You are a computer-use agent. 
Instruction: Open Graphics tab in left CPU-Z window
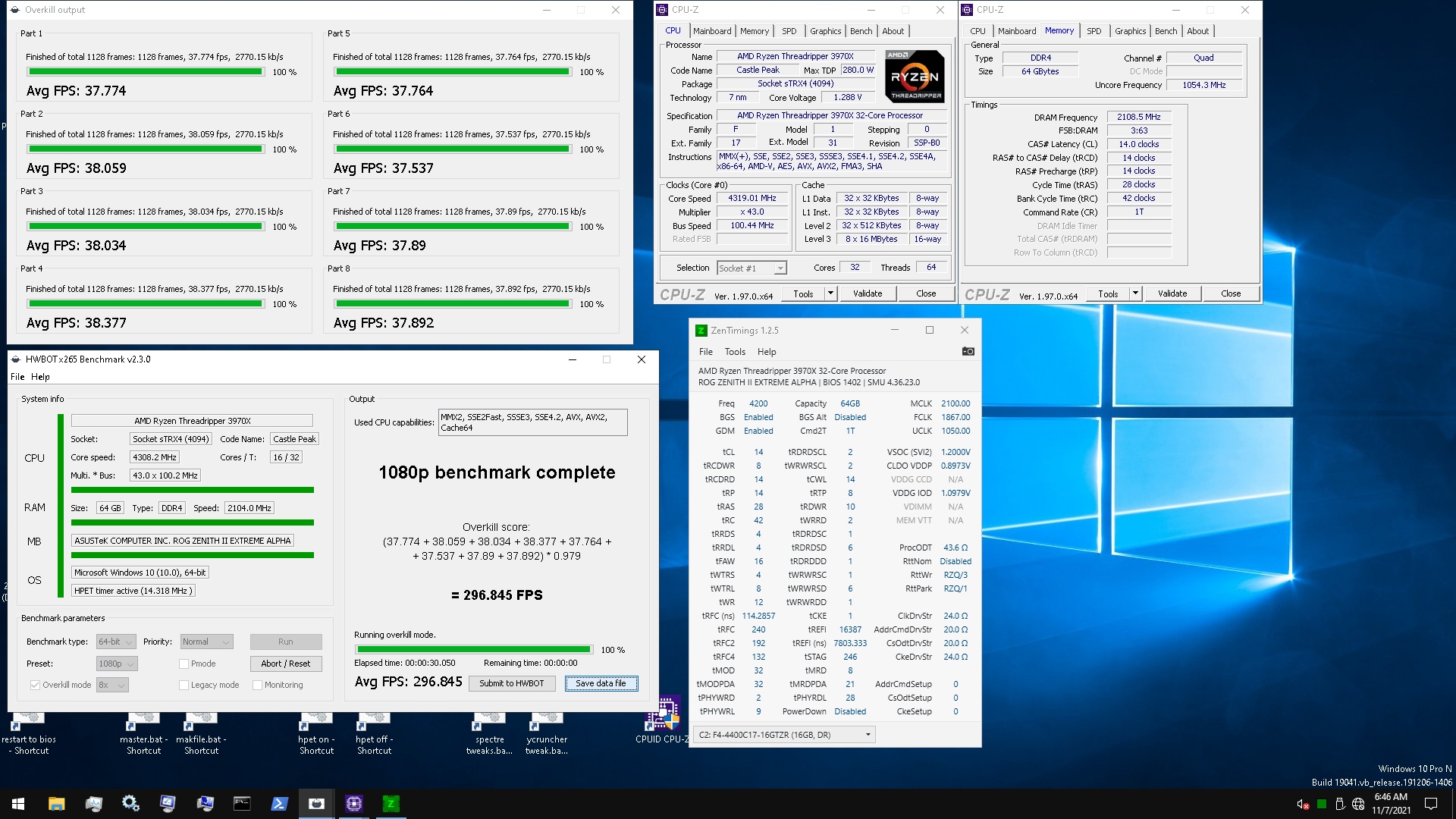click(825, 31)
